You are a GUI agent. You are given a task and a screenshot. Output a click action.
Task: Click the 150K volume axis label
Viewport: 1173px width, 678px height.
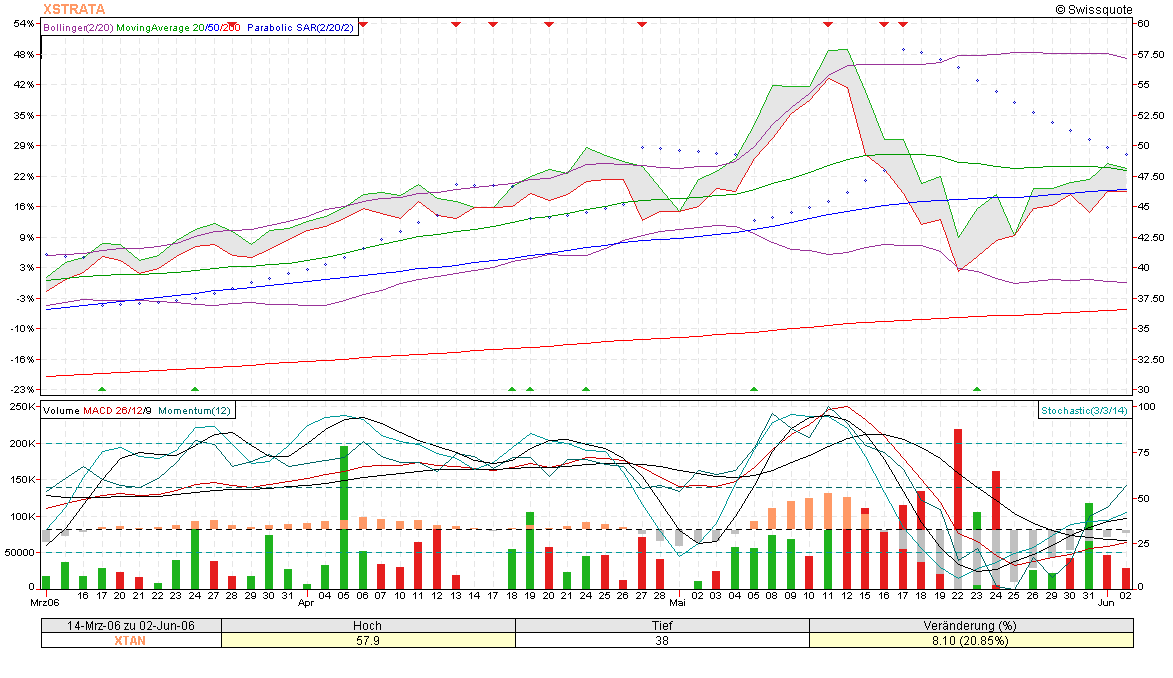click(x=22, y=480)
